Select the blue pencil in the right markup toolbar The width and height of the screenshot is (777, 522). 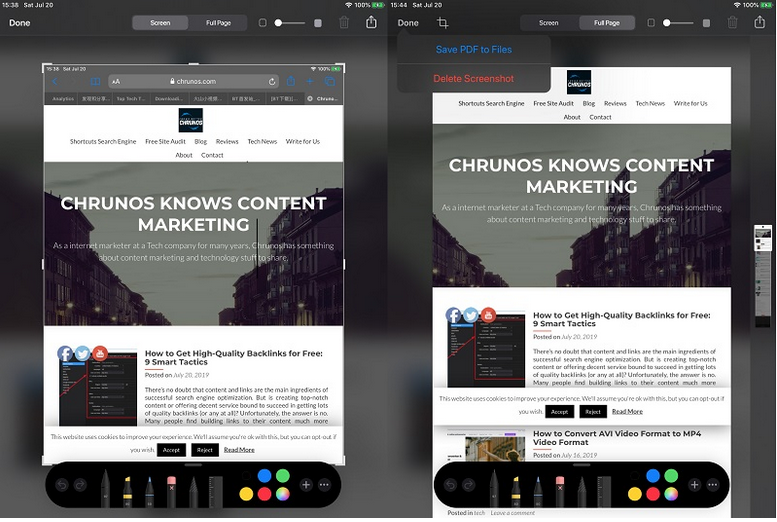(538, 491)
